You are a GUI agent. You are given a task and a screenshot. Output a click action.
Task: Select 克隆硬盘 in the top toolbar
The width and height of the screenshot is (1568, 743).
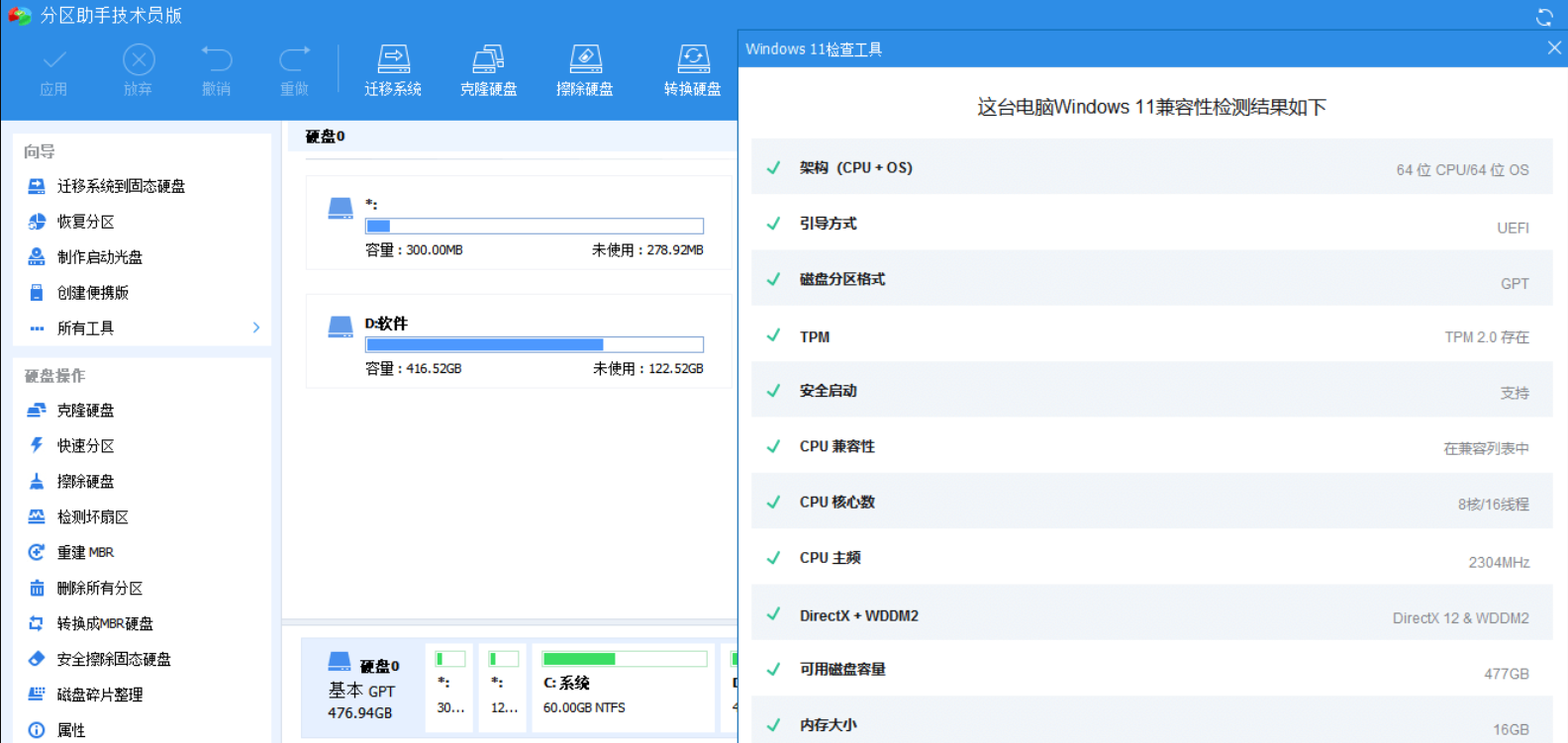click(x=488, y=71)
